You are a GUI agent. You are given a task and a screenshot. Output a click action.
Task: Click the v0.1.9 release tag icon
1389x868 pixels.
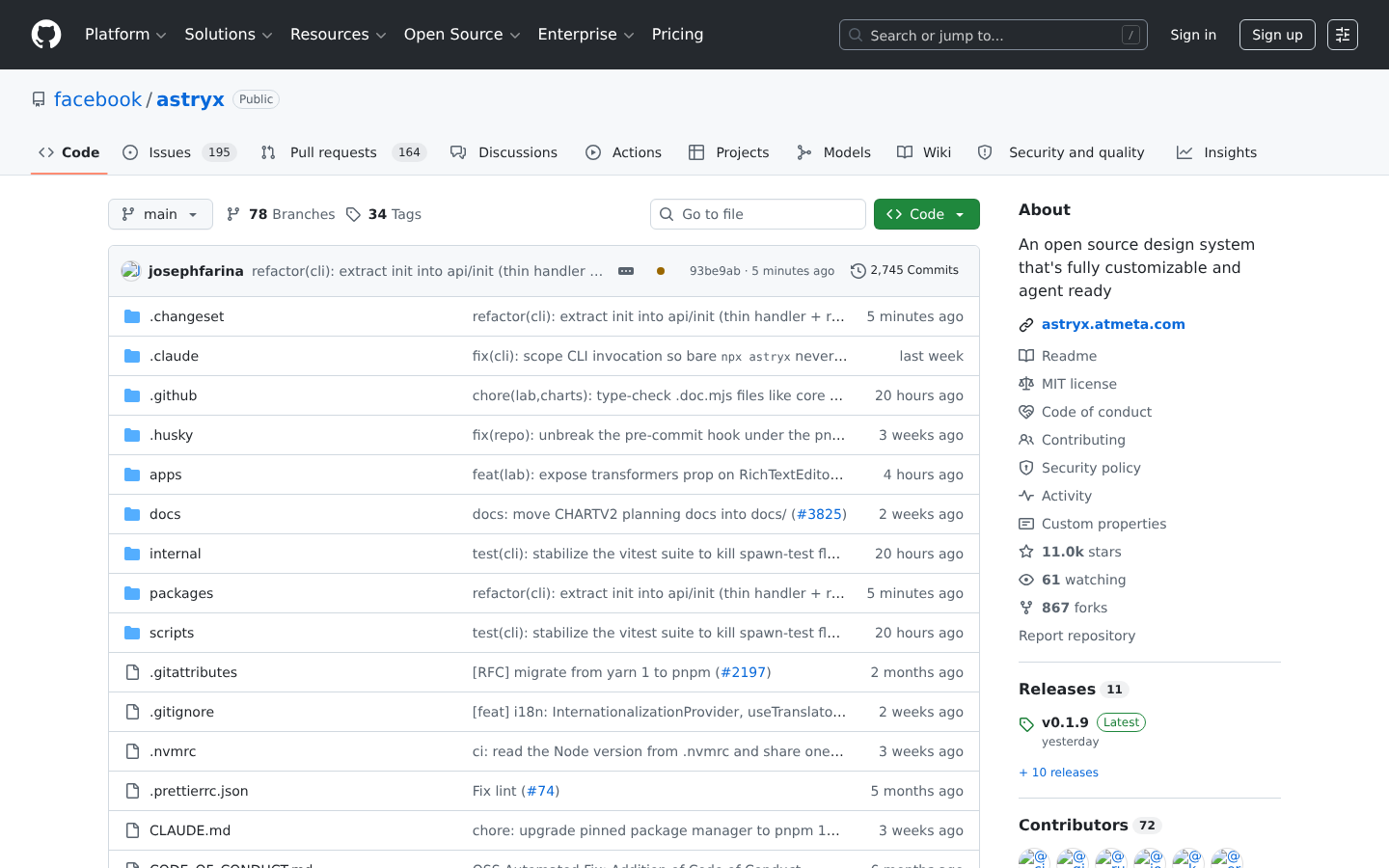click(x=1026, y=724)
